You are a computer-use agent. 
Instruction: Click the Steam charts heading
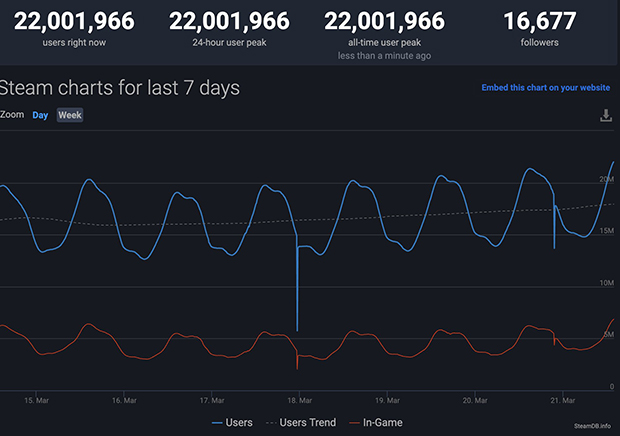pos(119,88)
